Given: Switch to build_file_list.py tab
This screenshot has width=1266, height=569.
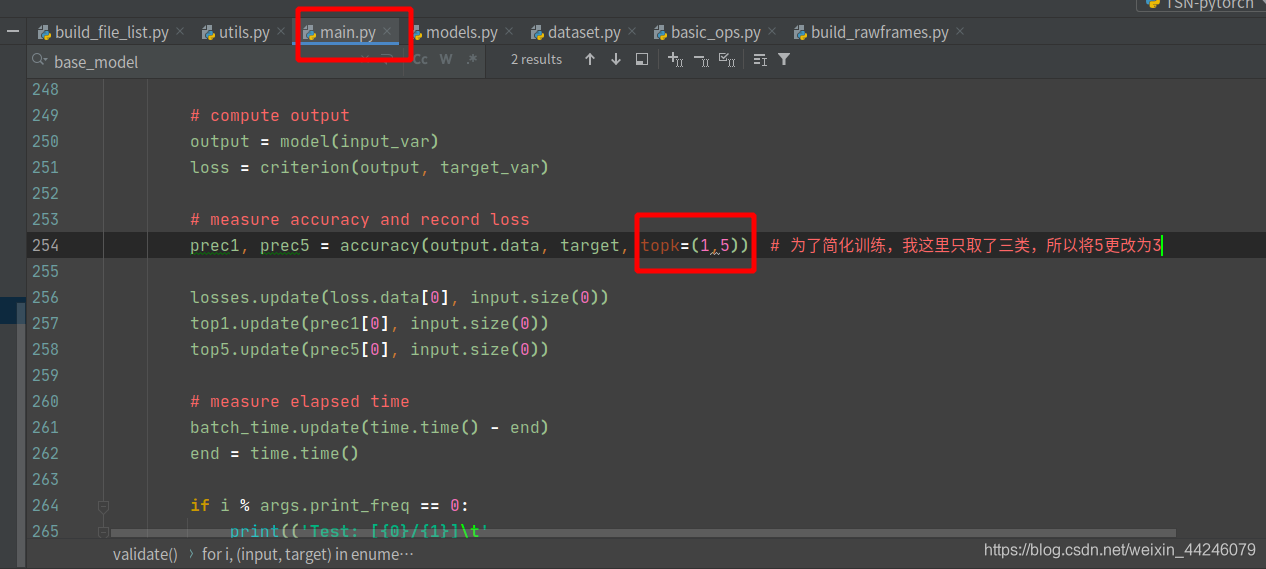Looking at the screenshot, I should click(x=112, y=32).
